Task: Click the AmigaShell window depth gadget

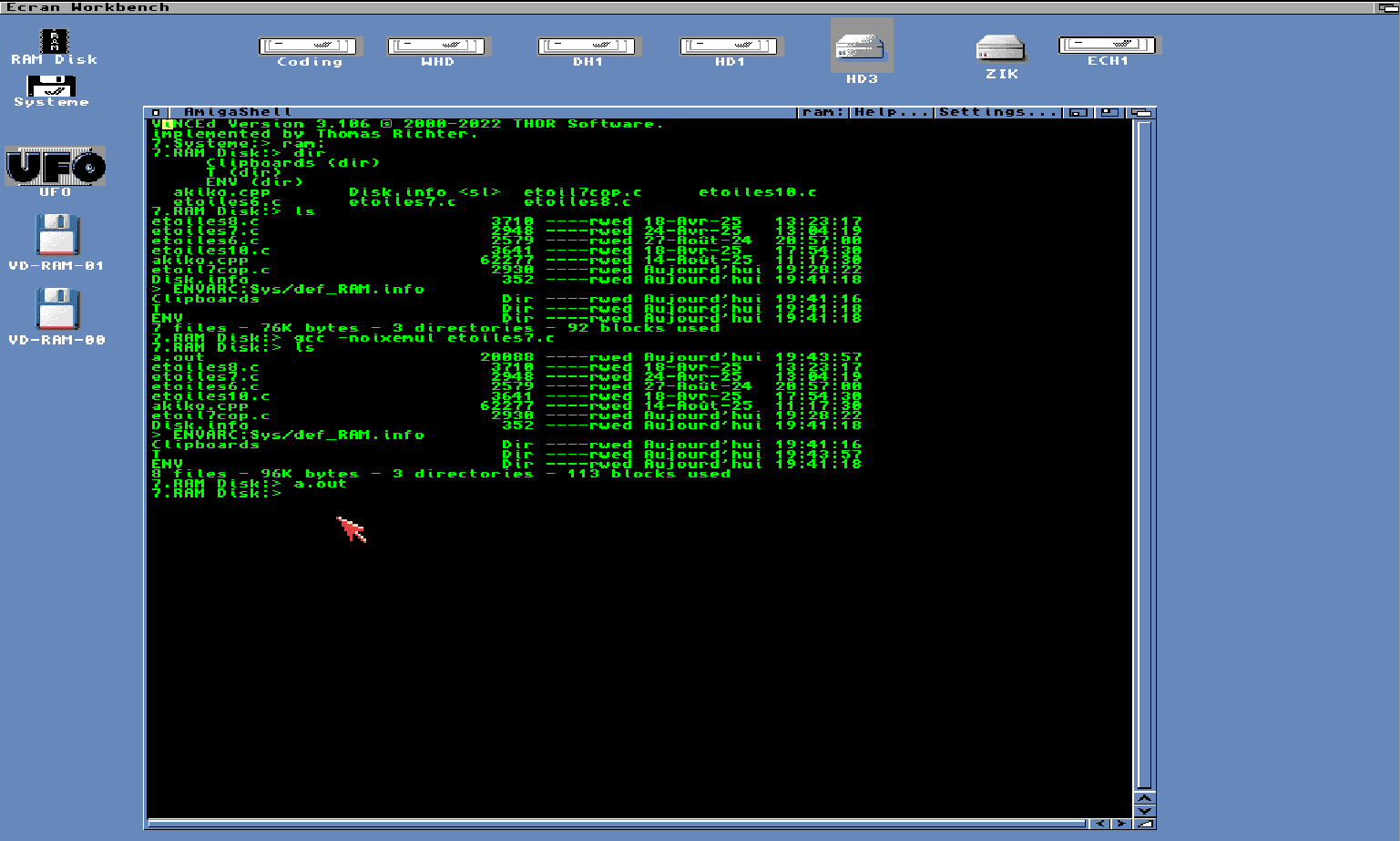Action: point(1141,113)
